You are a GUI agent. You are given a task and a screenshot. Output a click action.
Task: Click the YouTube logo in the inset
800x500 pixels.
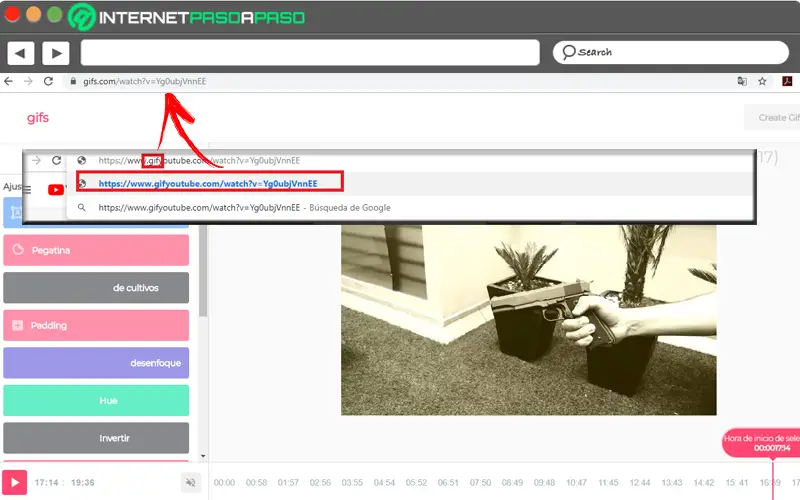tap(56, 190)
